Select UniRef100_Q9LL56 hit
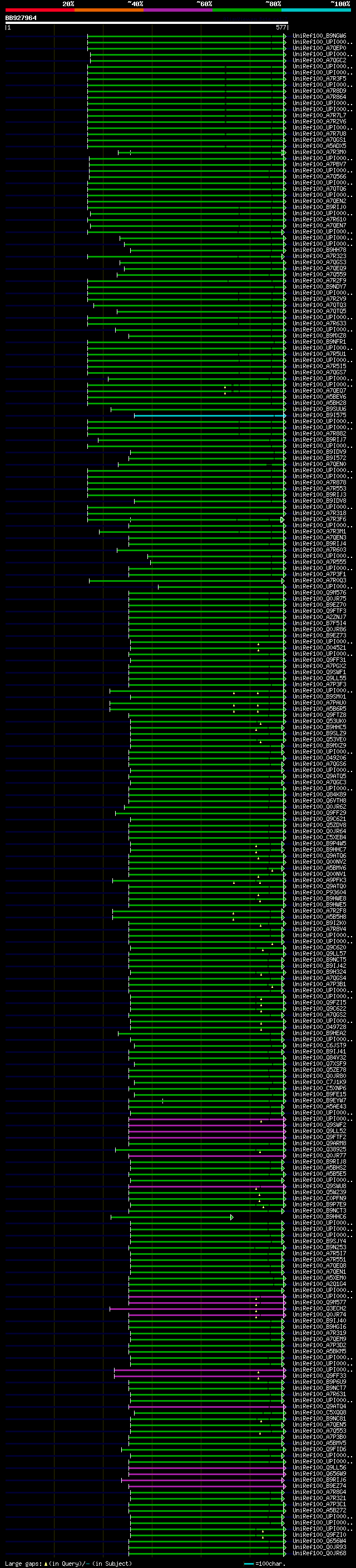 (319, 1467)
